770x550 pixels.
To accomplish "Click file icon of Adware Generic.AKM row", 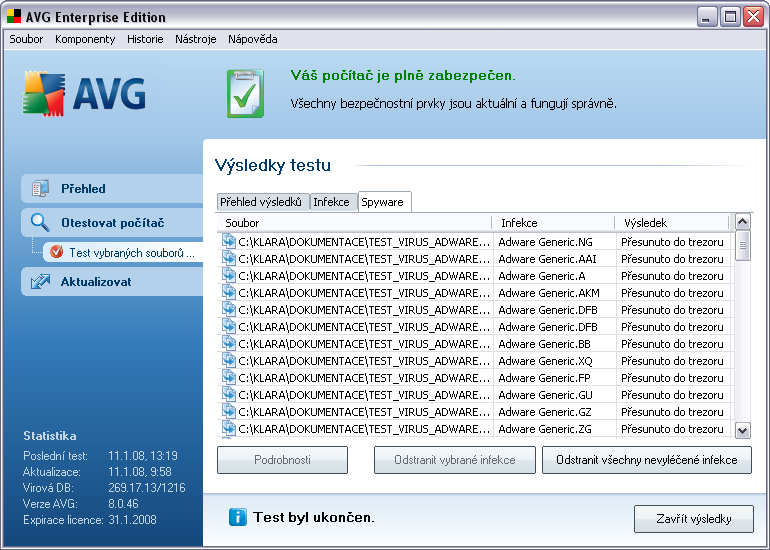I will coord(229,292).
